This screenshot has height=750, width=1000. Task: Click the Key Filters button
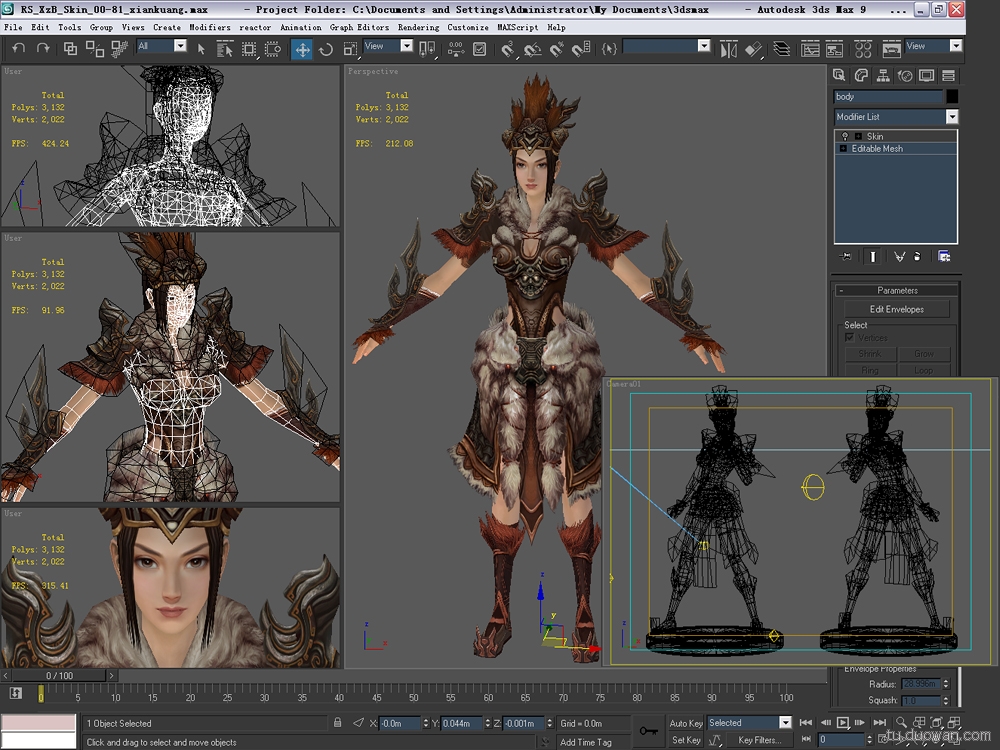tap(759, 740)
